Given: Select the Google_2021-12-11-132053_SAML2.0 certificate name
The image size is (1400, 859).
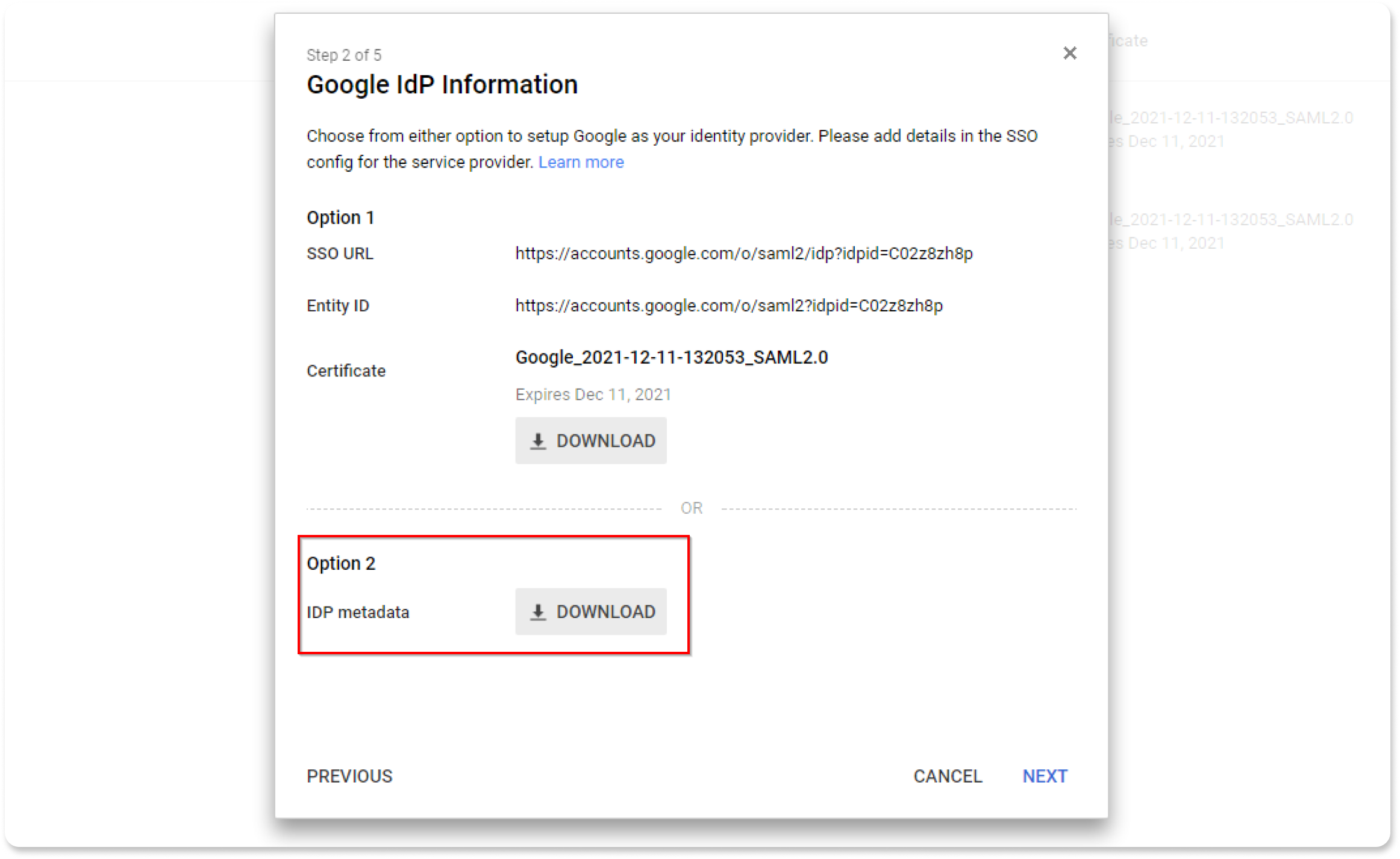Looking at the screenshot, I should (671, 357).
